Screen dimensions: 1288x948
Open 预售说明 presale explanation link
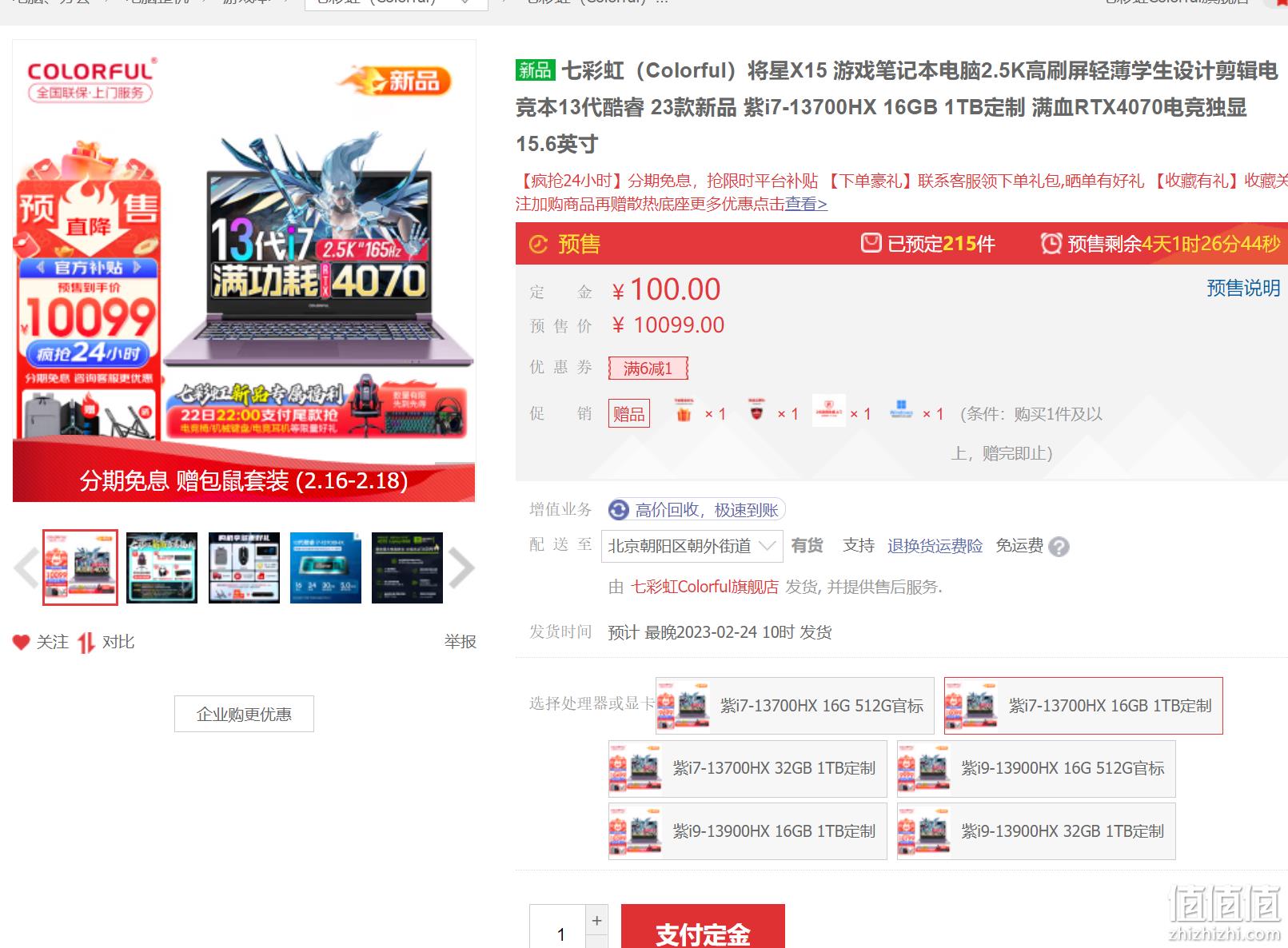(1243, 288)
